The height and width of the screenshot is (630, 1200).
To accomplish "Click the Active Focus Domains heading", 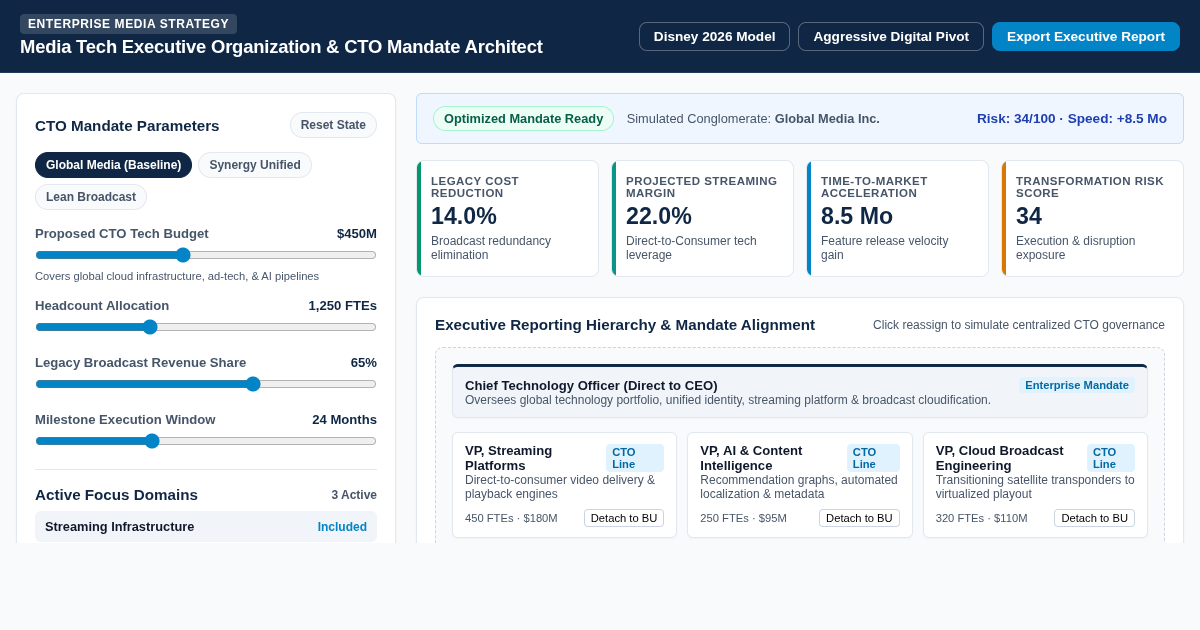I will pyautogui.click(x=116, y=494).
